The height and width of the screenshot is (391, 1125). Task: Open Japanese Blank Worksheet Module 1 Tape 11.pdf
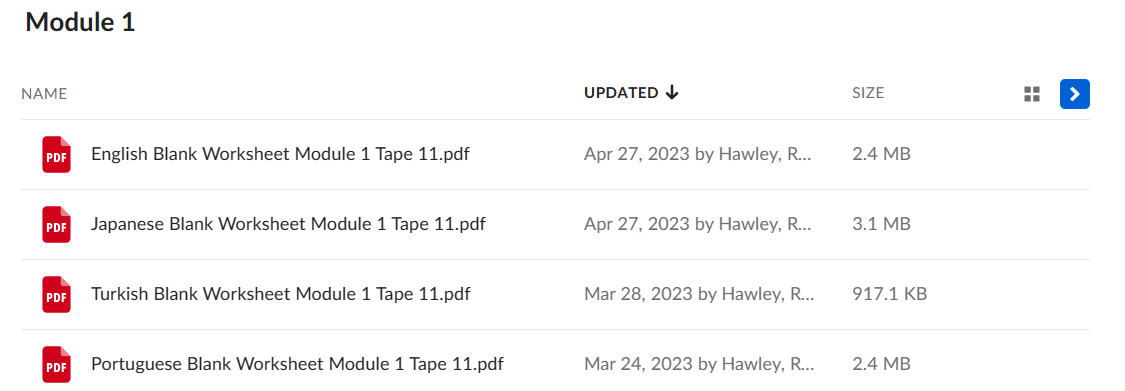[x=288, y=225]
